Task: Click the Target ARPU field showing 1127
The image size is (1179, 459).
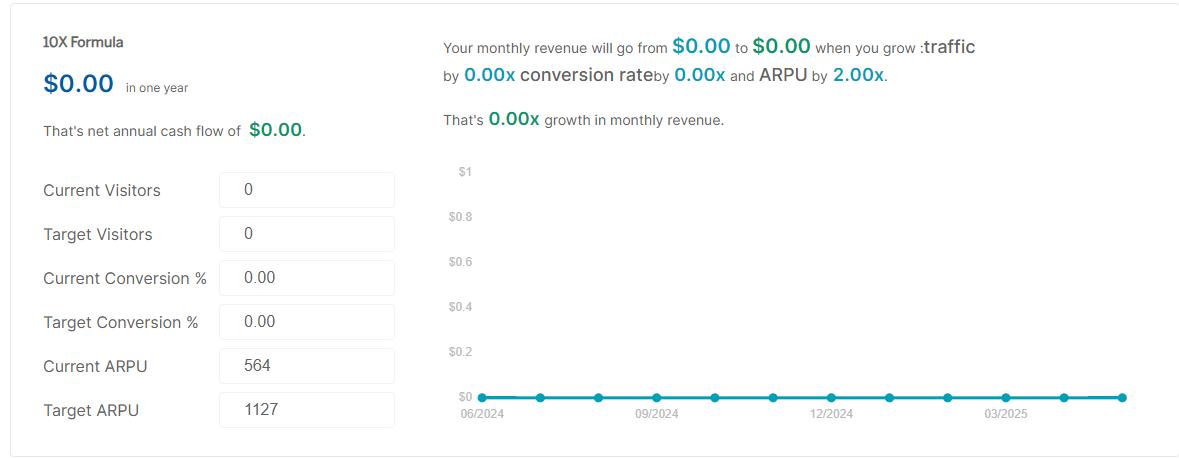Action: pos(306,410)
